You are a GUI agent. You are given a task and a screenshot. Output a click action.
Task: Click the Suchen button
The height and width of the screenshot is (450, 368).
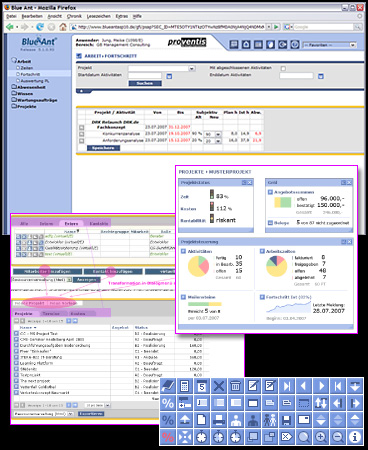click(x=145, y=83)
